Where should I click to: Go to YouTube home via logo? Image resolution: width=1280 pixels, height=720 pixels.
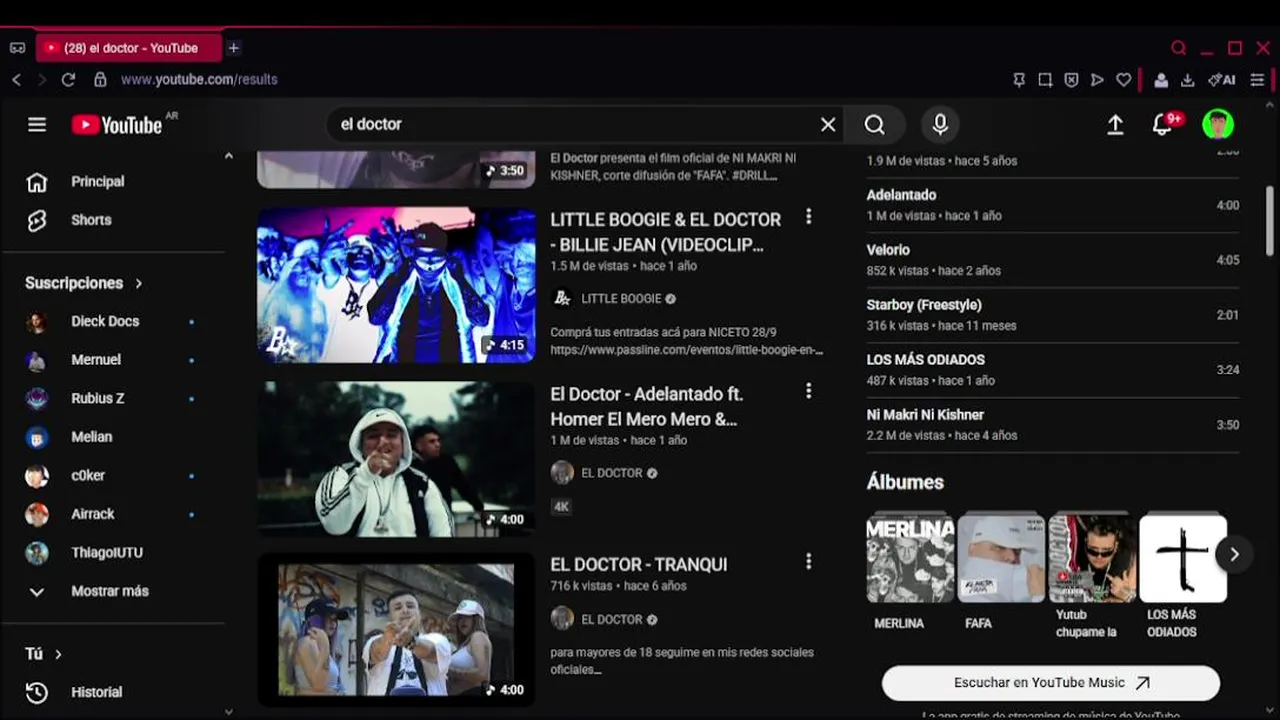[x=117, y=125]
